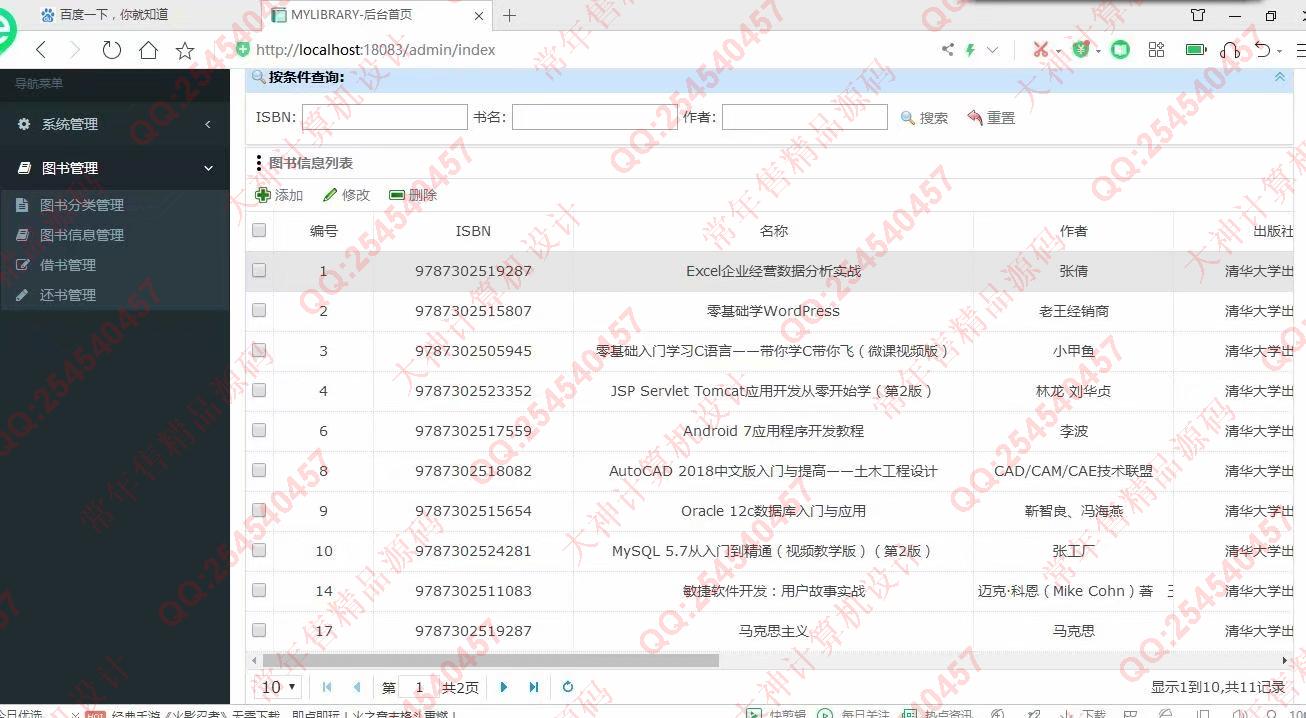
Task: Collapse the 图书管理 menu section
Action: click(x=115, y=168)
